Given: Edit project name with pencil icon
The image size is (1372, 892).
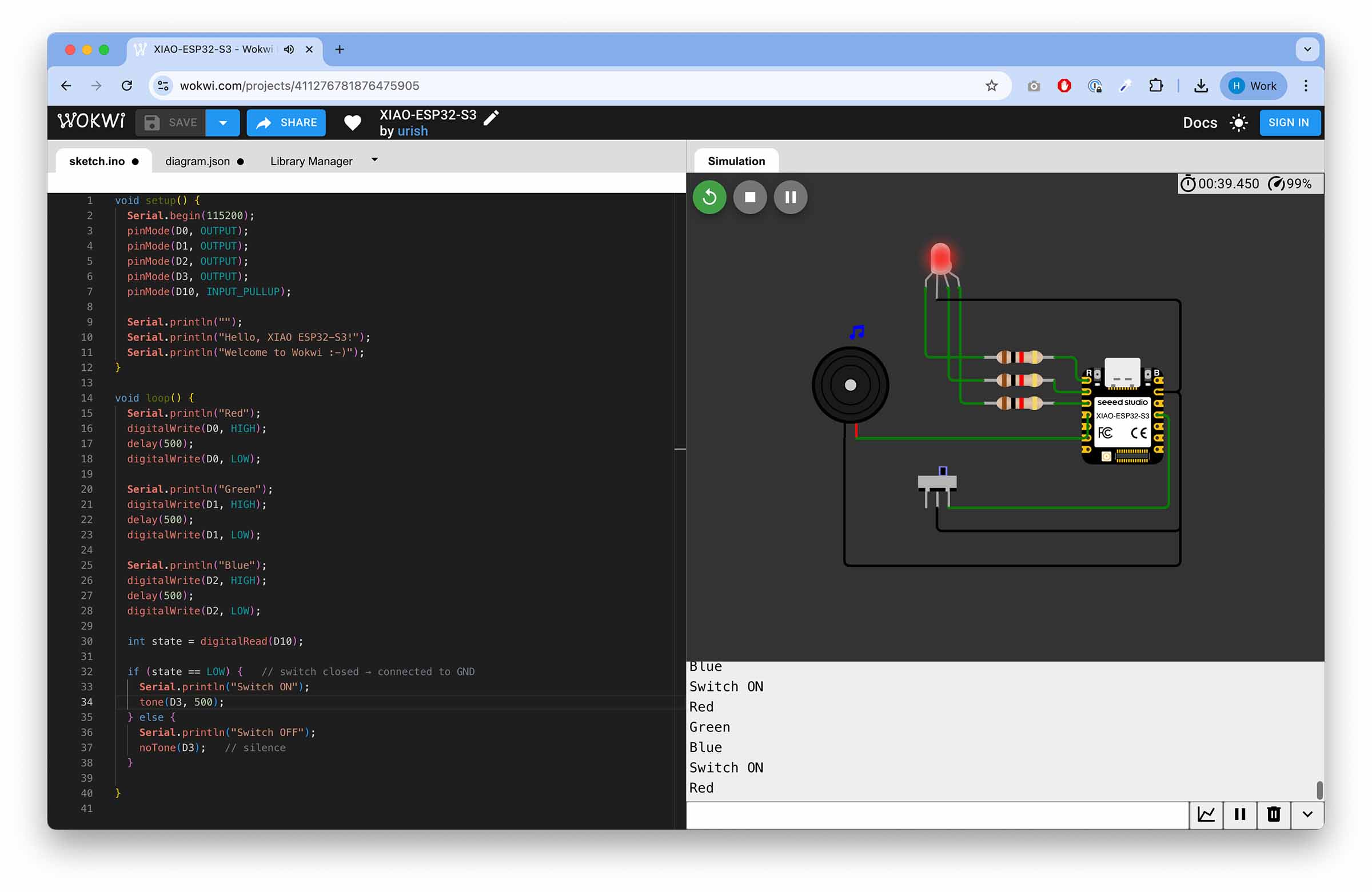Looking at the screenshot, I should [x=491, y=118].
